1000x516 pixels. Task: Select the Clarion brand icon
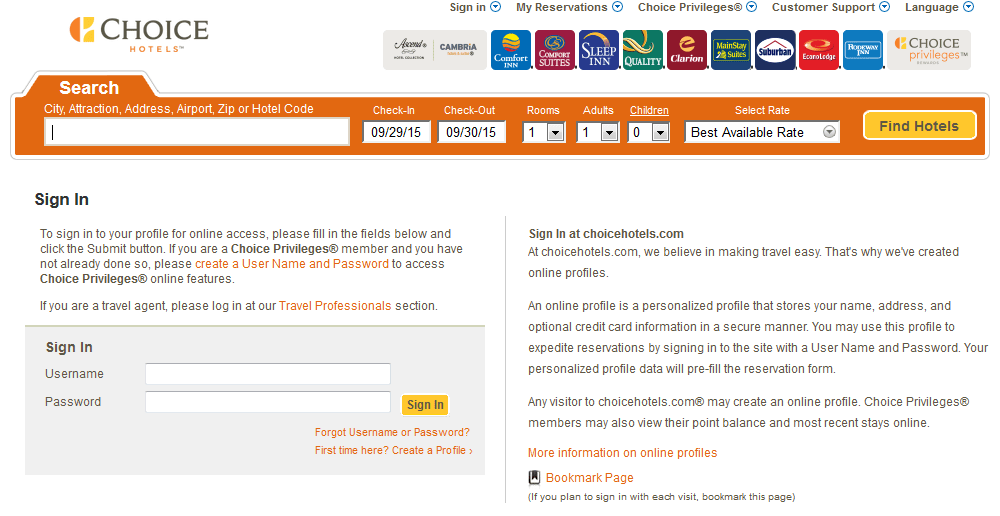pyautogui.click(x=687, y=50)
